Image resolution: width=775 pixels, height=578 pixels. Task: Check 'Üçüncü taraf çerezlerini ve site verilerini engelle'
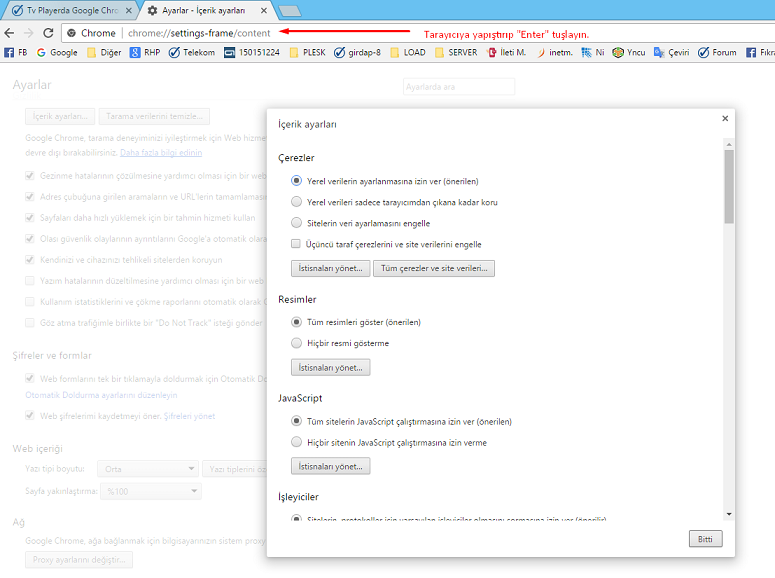296,243
